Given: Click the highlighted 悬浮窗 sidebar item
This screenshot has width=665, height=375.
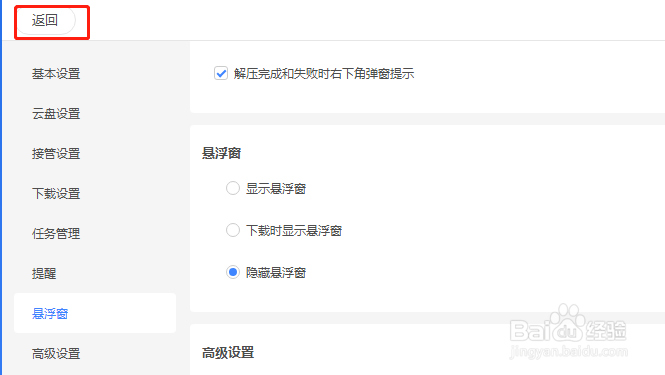Looking at the screenshot, I should click(x=95, y=313).
